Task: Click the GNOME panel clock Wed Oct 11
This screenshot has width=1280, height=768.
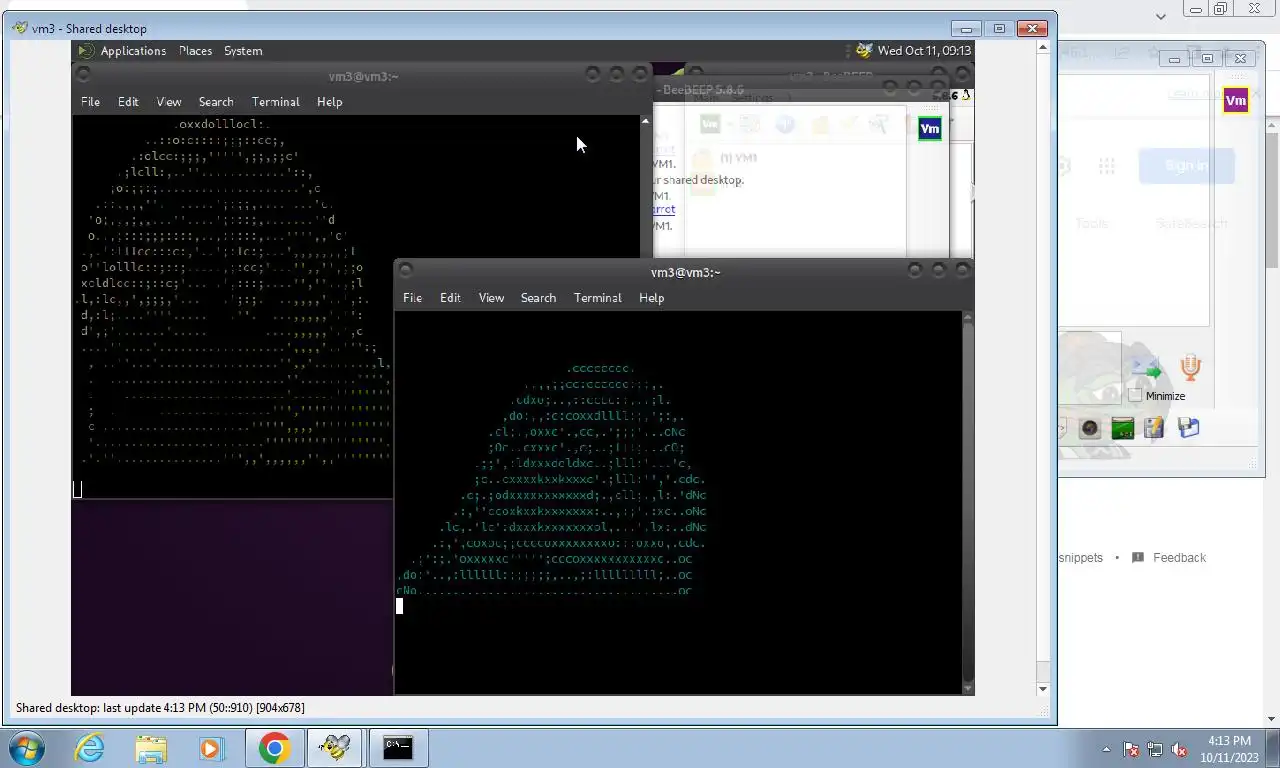Action: 924,51
